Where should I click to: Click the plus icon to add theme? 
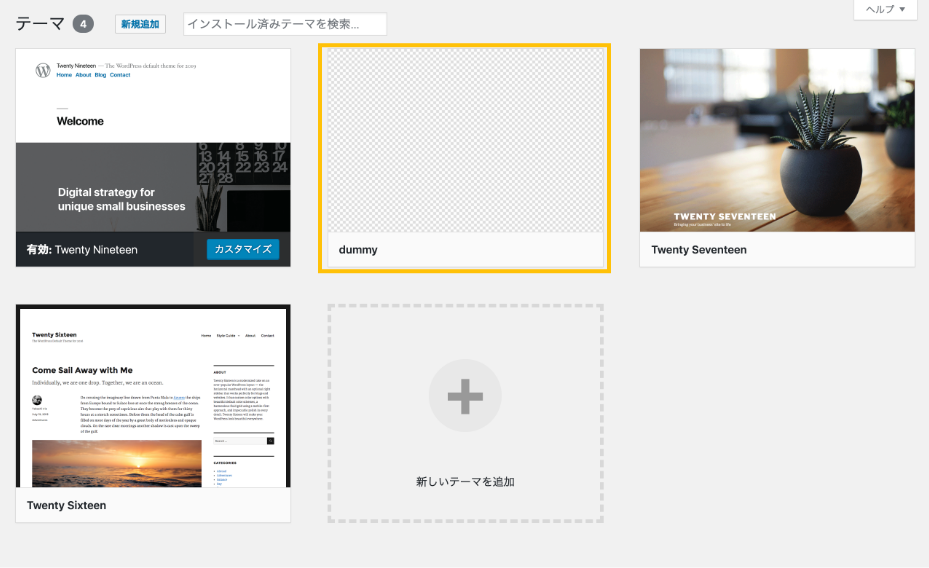click(x=465, y=396)
